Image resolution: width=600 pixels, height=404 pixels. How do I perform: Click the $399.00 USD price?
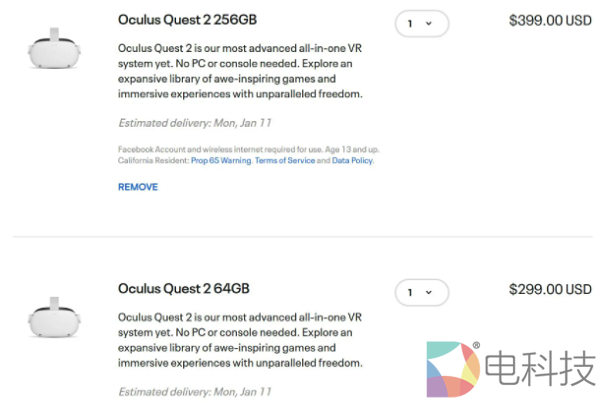coord(550,19)
